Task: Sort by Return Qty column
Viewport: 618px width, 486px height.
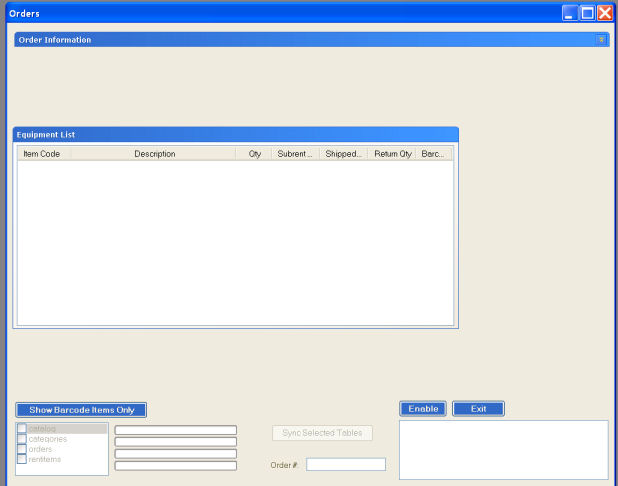Action: coord(392,154)
